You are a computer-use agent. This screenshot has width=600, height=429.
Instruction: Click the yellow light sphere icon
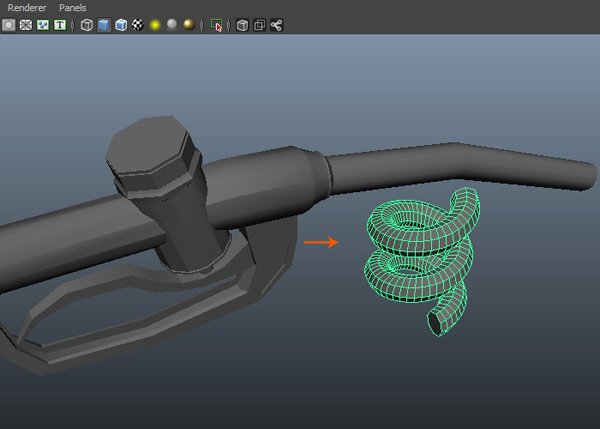point(155,24)
